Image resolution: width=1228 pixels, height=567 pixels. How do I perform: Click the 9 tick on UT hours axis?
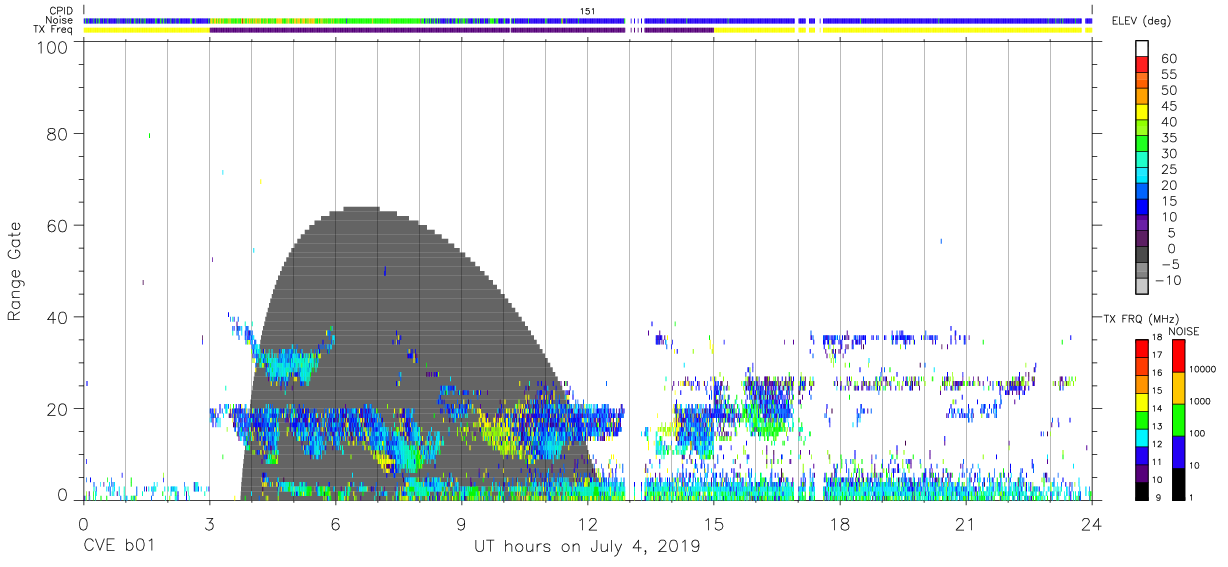pos(461,523)
